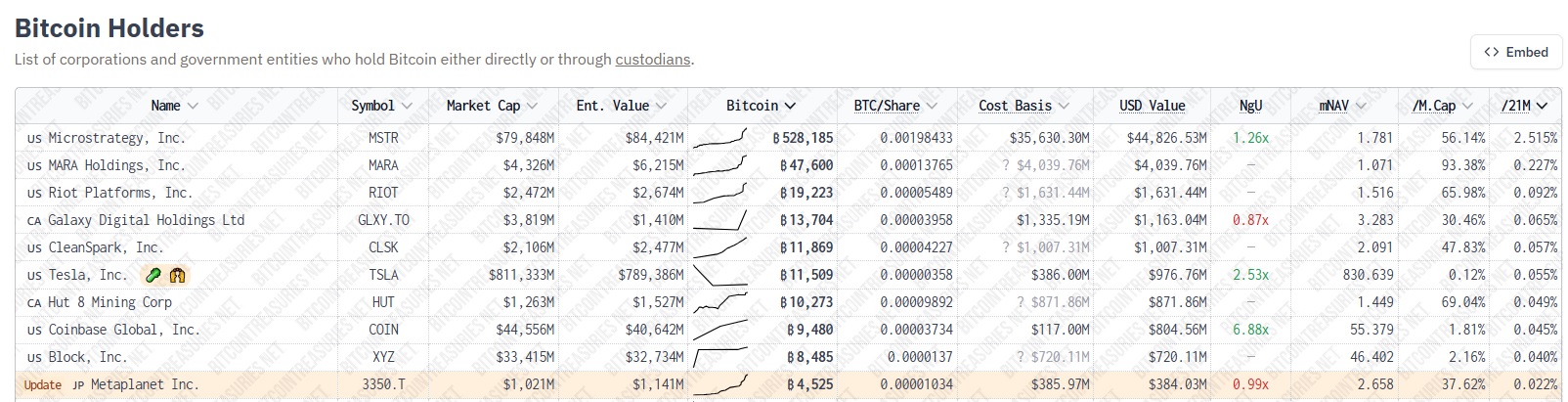Image resolution: width=1568 pixels, height=402 pixels.
Task: Open the Tesla bitcoin sparkline chart
Action: [x=720, y=275]
